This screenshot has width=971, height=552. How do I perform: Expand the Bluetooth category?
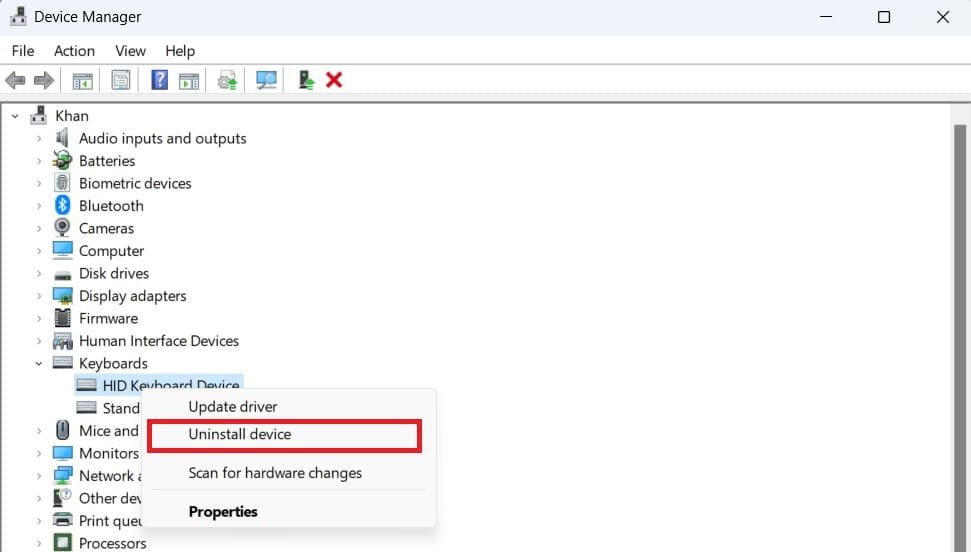(x=39, y=206)
